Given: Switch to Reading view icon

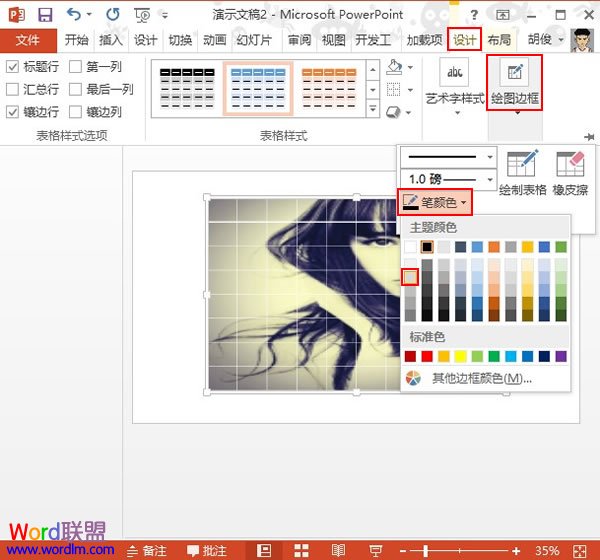Looking at the screenshot, I should click(x=338, y=550).
